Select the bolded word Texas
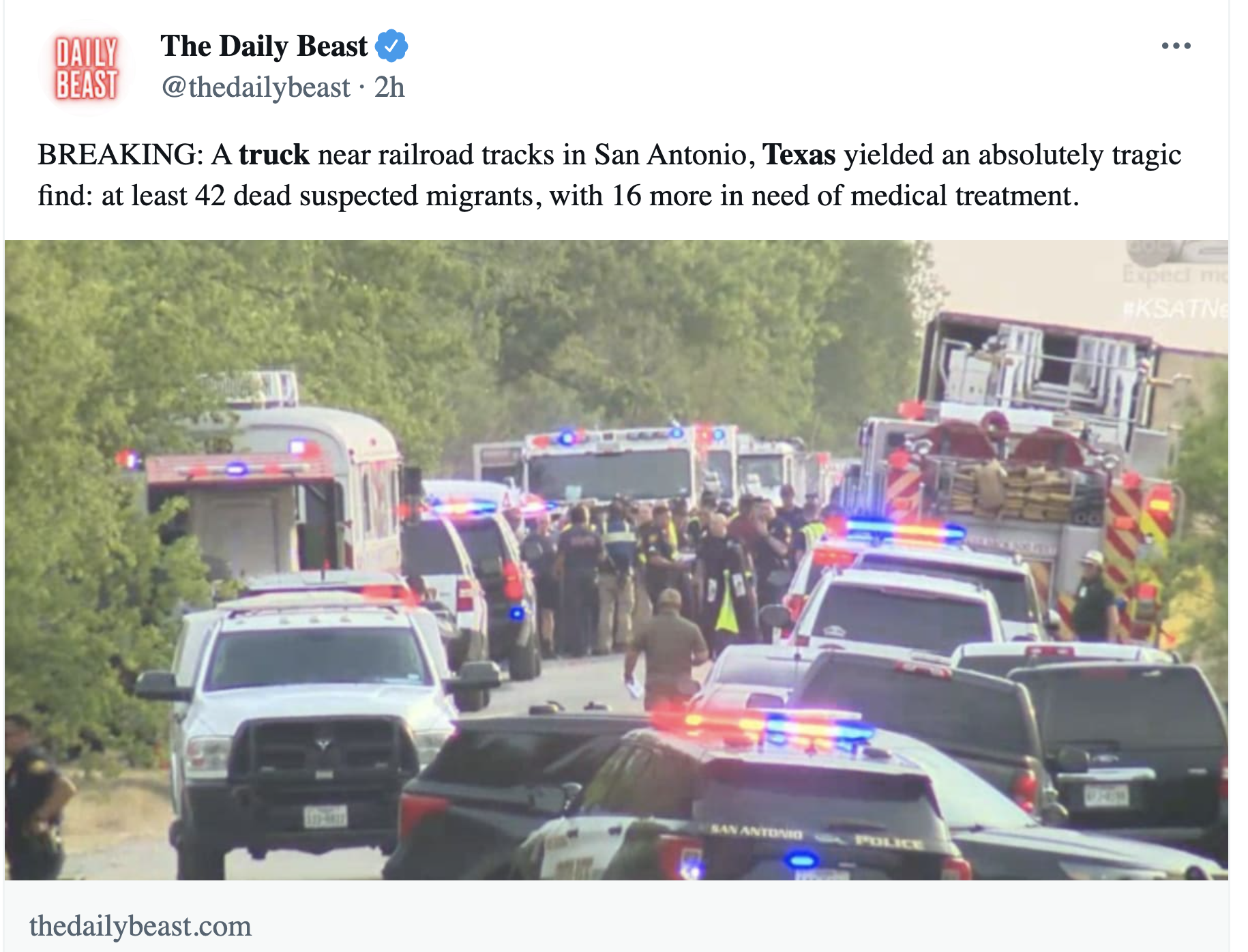The height and width of the screenshot is (952, 1248). pyautogui.click(x=799, y=155)
